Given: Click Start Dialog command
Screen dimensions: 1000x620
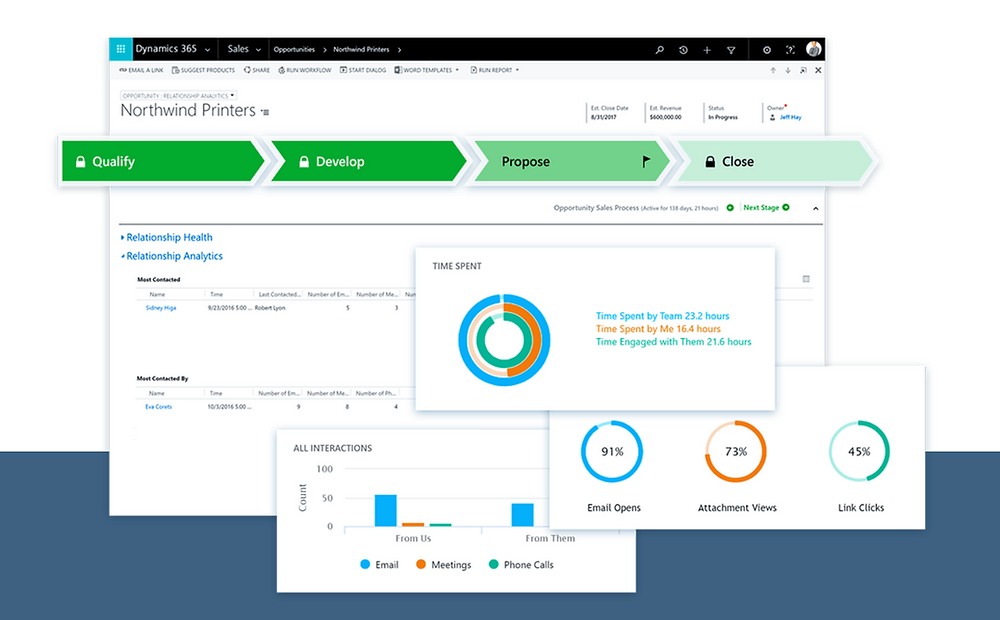Looking at the screenshot, I should [362, 70].
